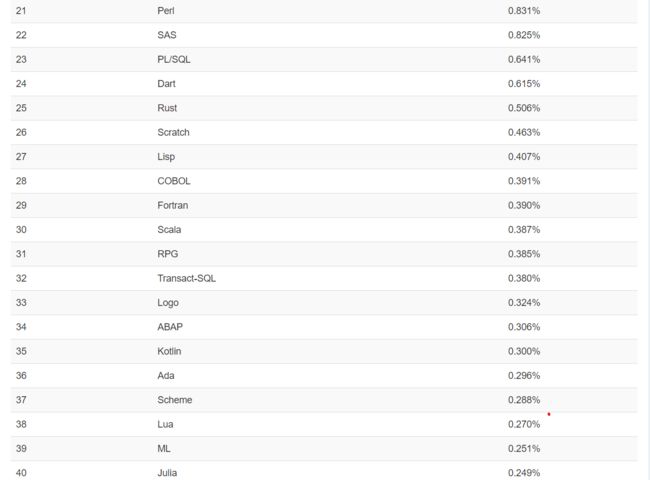Click the Kotlin language name
The width and height of the screenshot is (650, 480).
click(169, 351)
